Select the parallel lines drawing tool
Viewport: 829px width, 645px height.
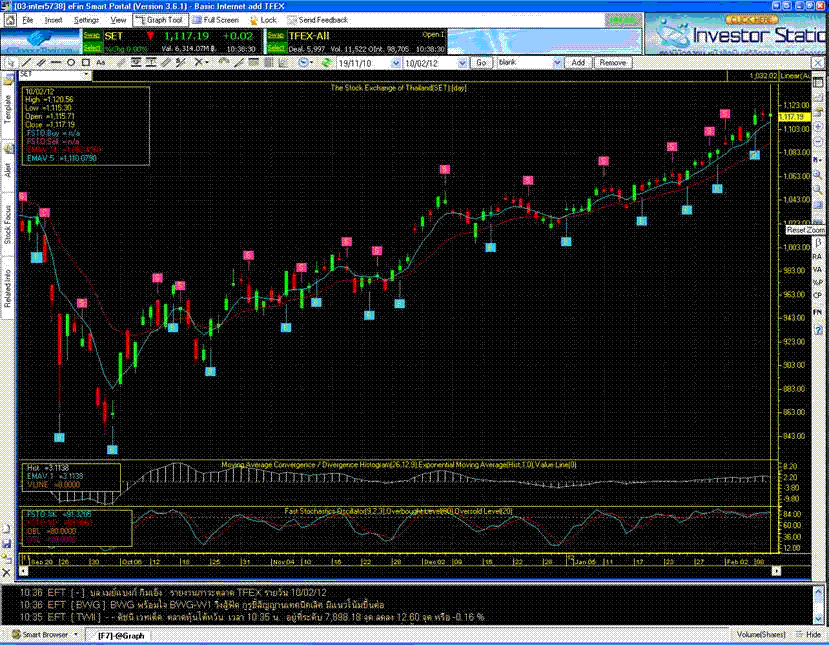(x=41, y=63)
